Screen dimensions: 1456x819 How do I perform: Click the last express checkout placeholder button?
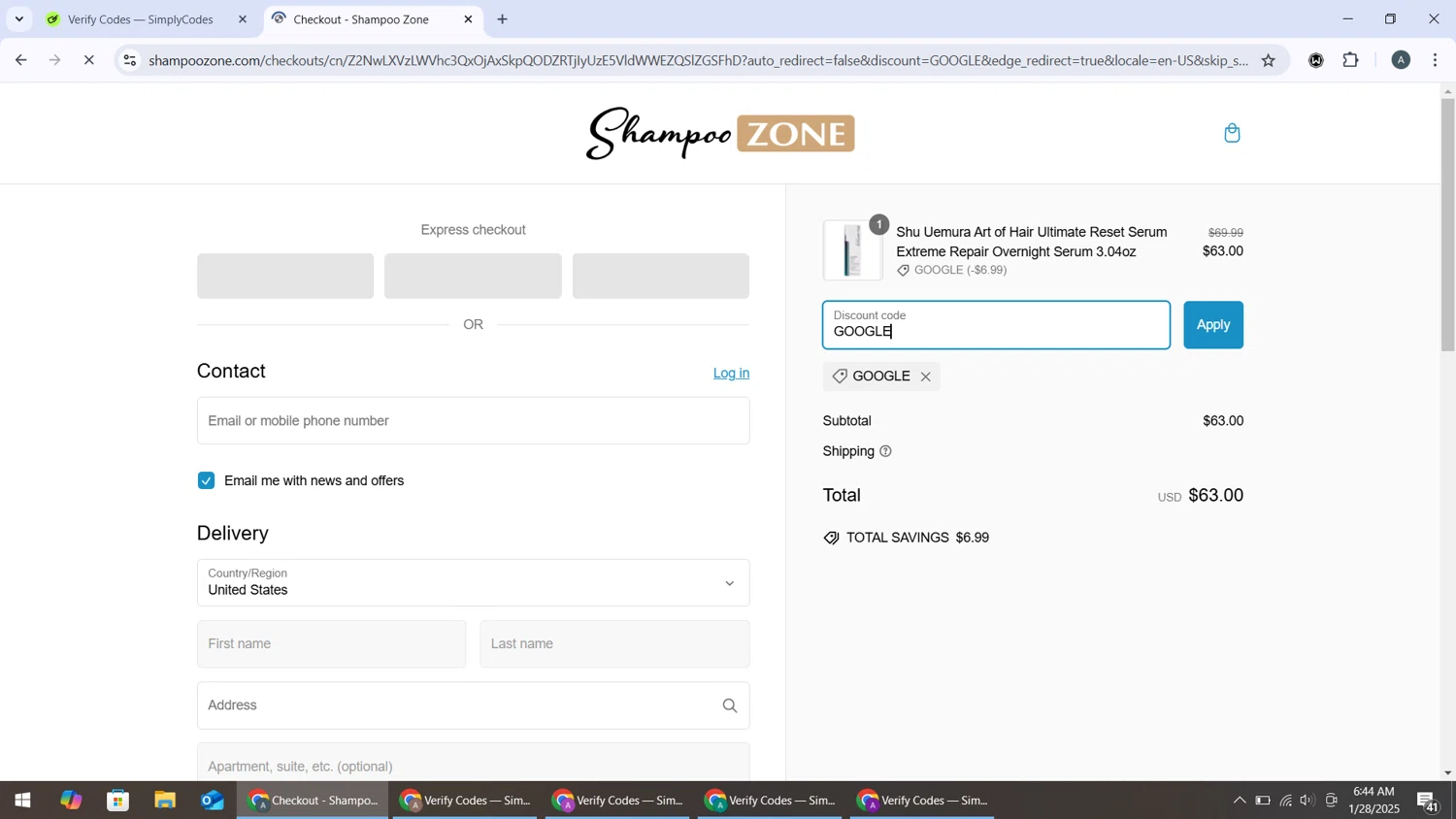coord(660,276)
